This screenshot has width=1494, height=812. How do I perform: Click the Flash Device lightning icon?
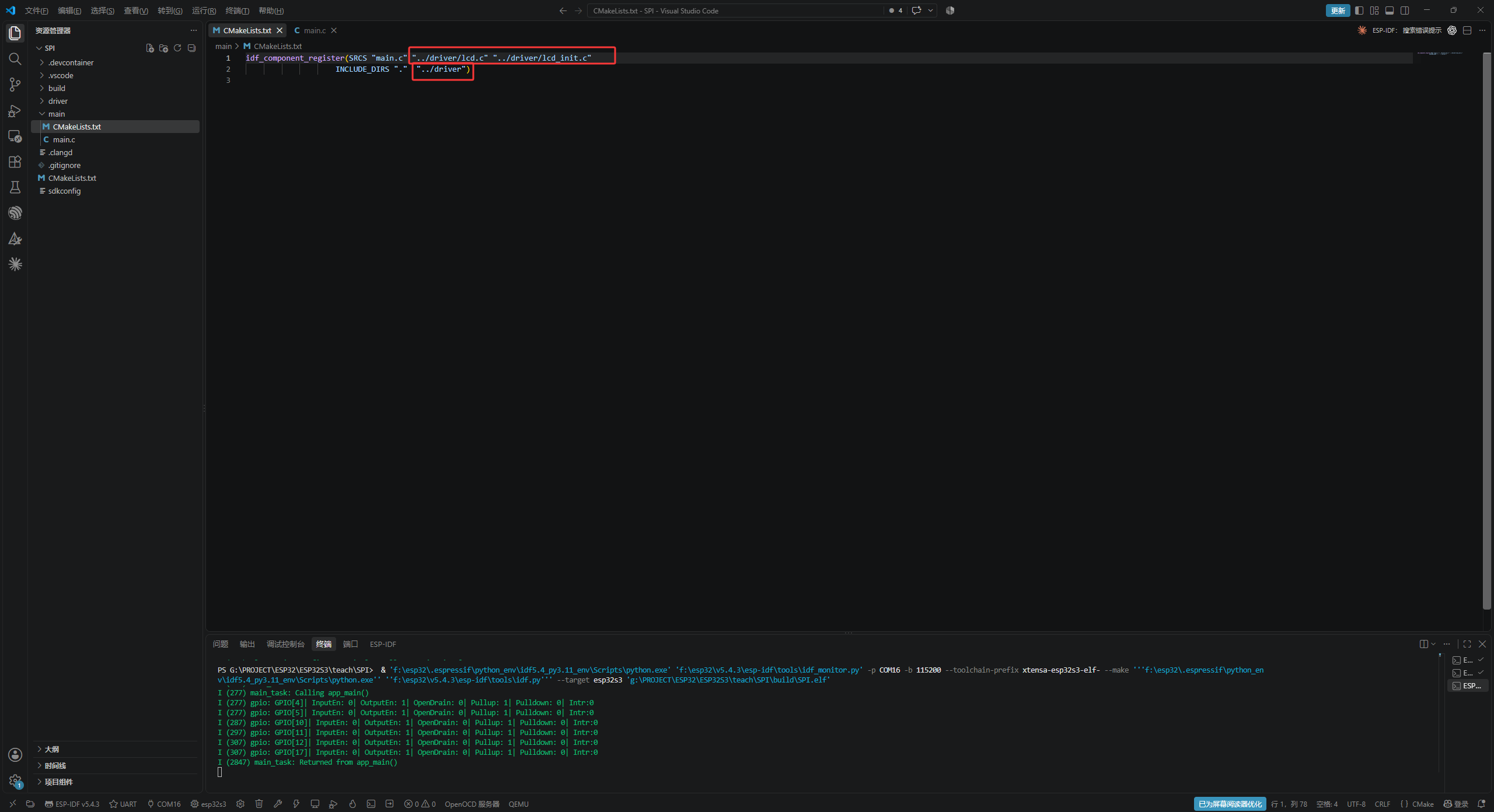296,804
